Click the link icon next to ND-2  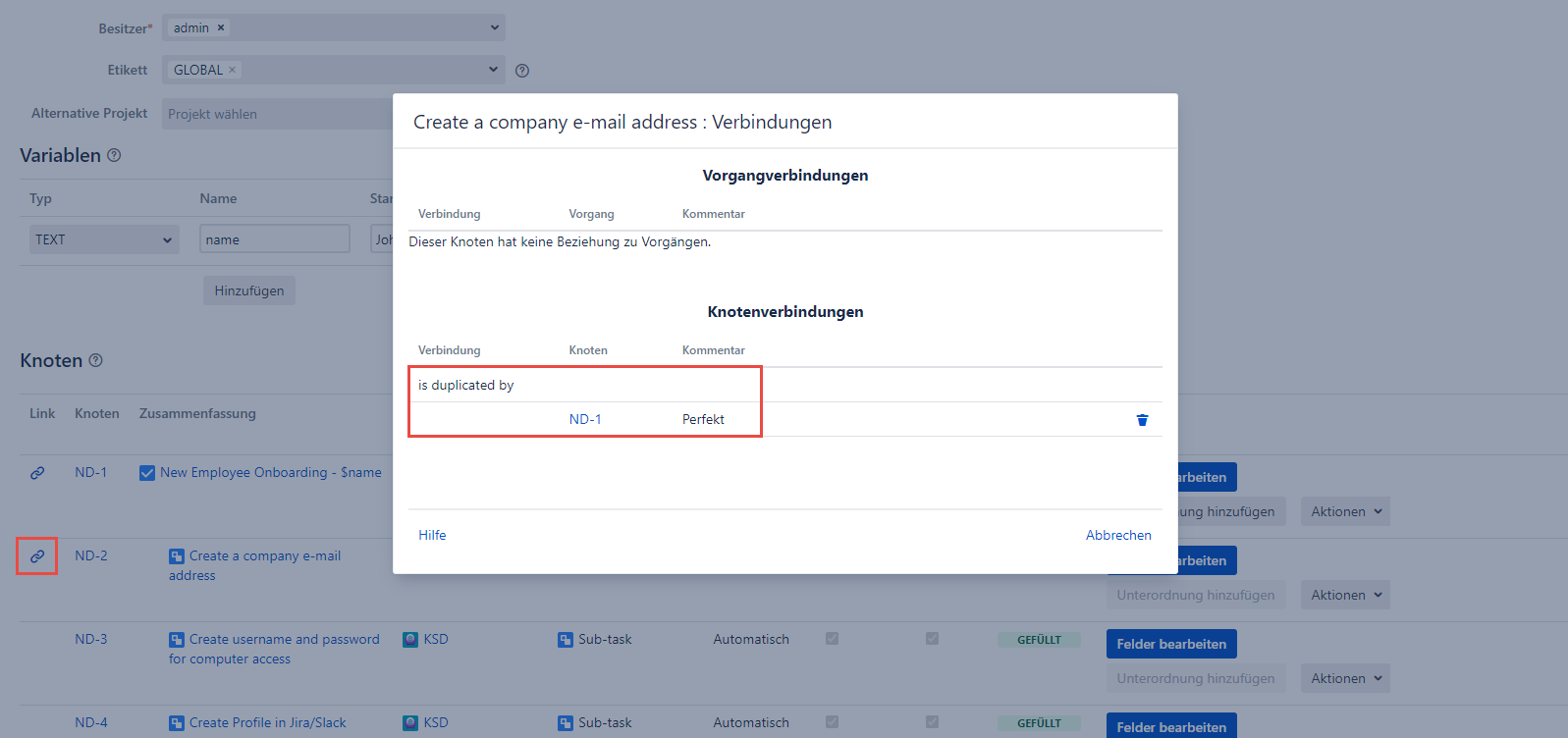37,556
